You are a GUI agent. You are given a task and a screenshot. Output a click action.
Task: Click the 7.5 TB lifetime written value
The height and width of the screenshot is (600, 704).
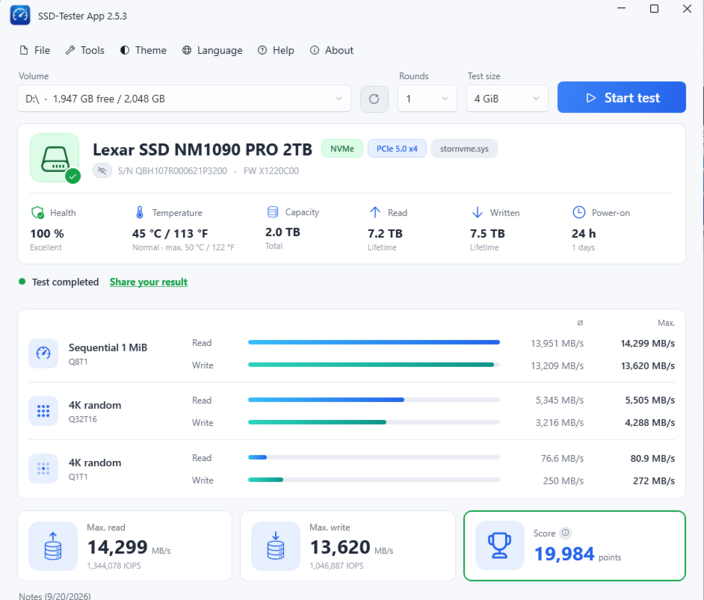coord(487,234)
